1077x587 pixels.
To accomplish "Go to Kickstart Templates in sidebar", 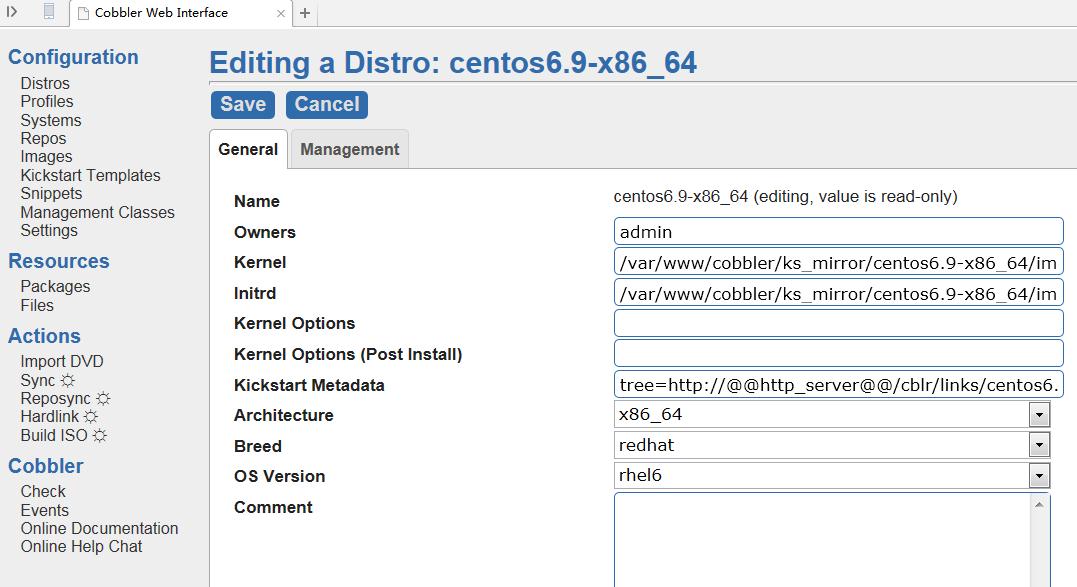I will click(90, 176).
